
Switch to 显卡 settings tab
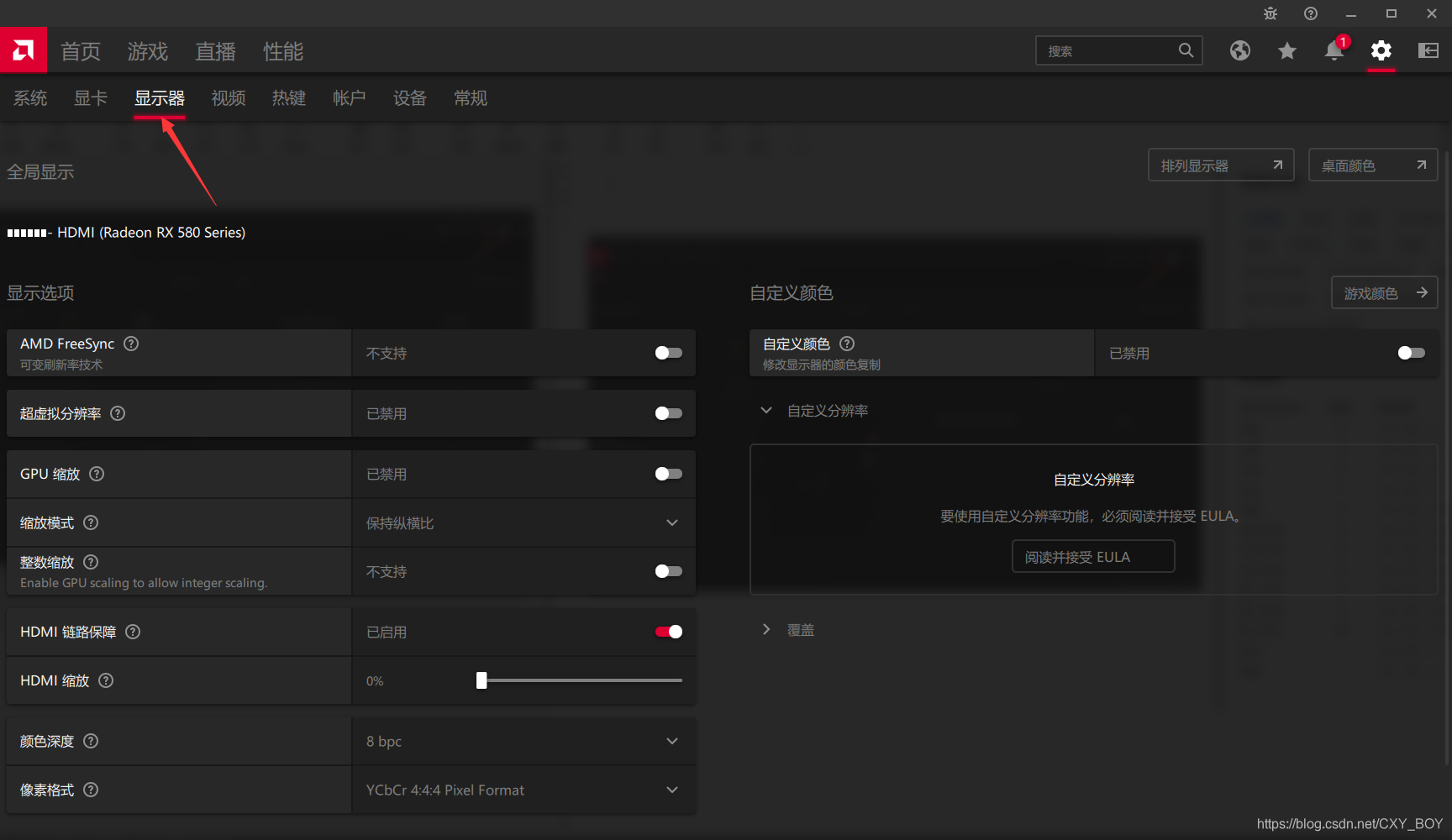pos(91,98)
